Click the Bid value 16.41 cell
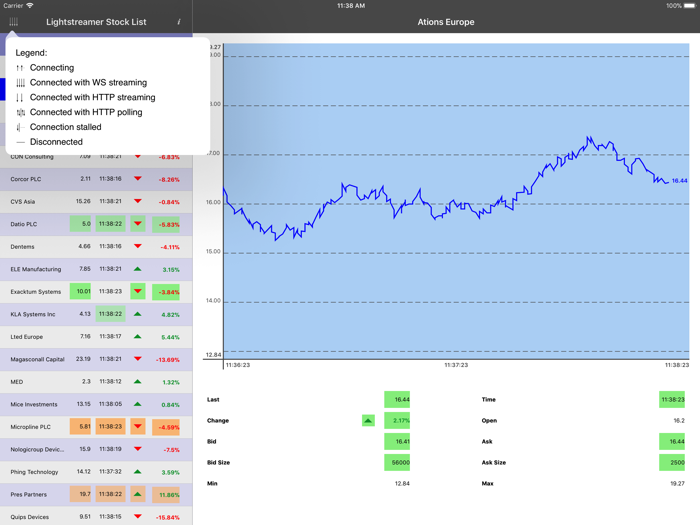This screenshot has width=700, height=525. point(397,442)
